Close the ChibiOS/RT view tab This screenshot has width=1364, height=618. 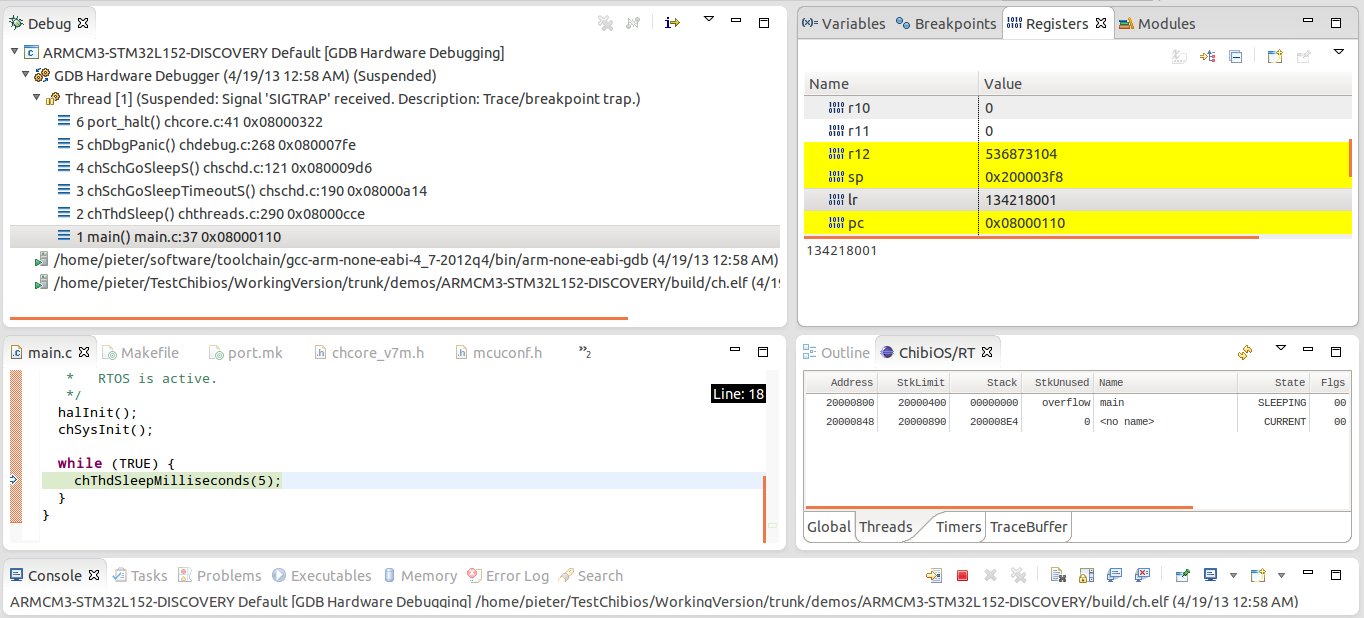point(986,352)
